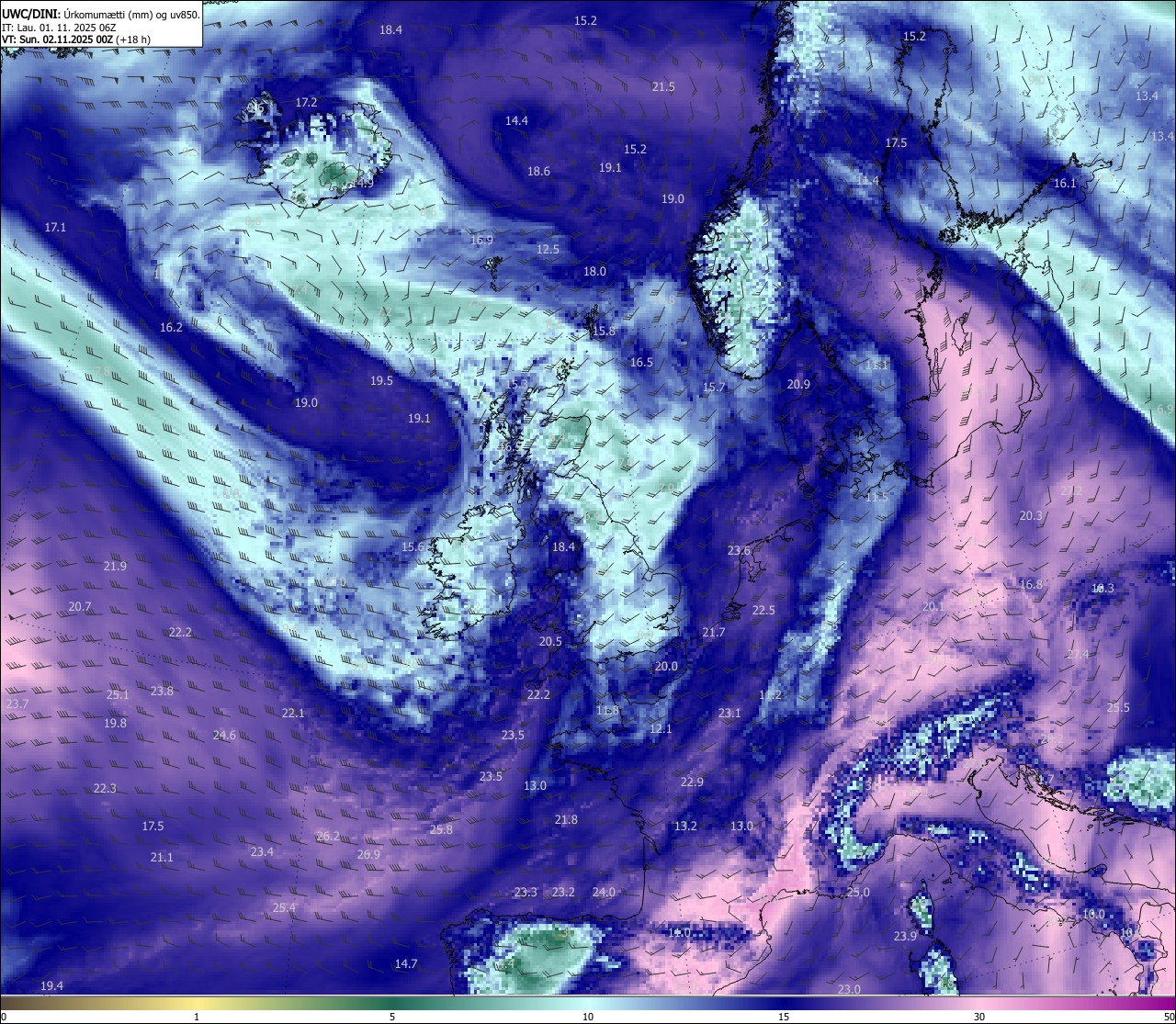This screenshot has width=1176, height=1024.
Task: Click the 21.8 value label
Action: tap(566, 819)
